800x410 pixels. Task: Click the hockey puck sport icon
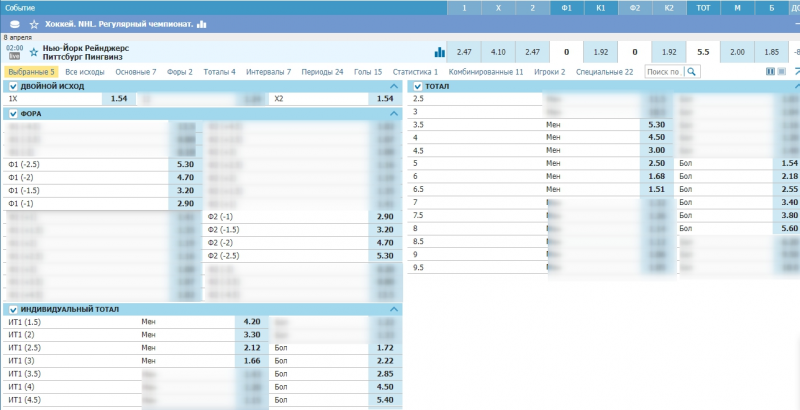coord(14,23)
